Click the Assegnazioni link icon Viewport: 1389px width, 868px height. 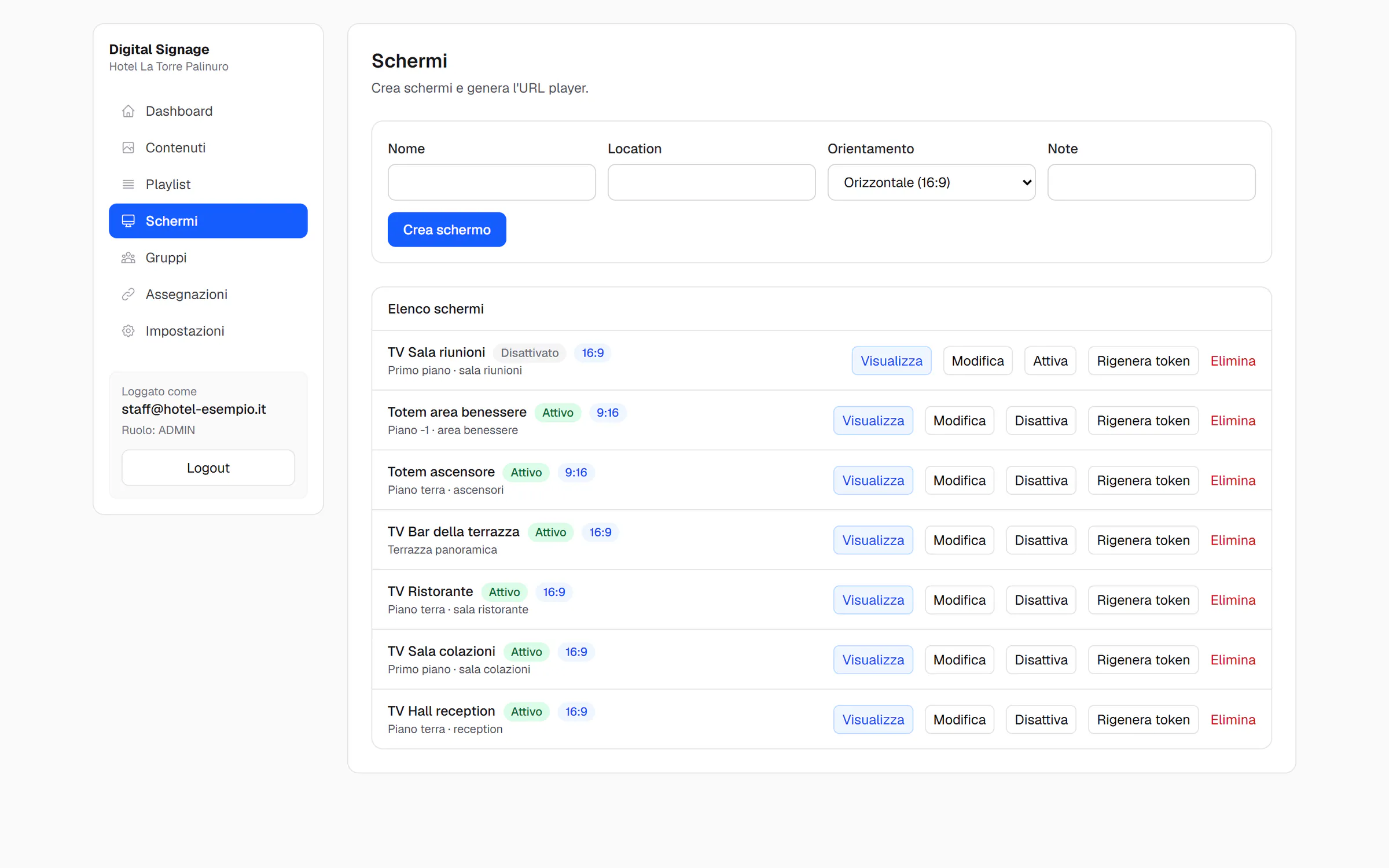tap(128, 294)
